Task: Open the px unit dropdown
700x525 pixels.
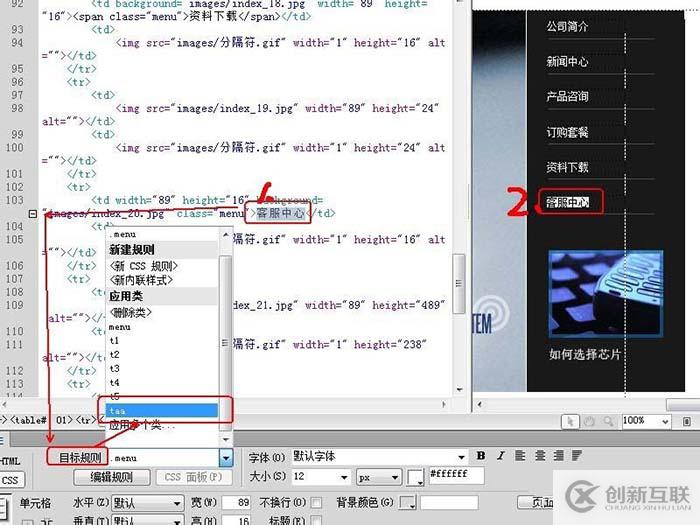Action: [379, 477]
